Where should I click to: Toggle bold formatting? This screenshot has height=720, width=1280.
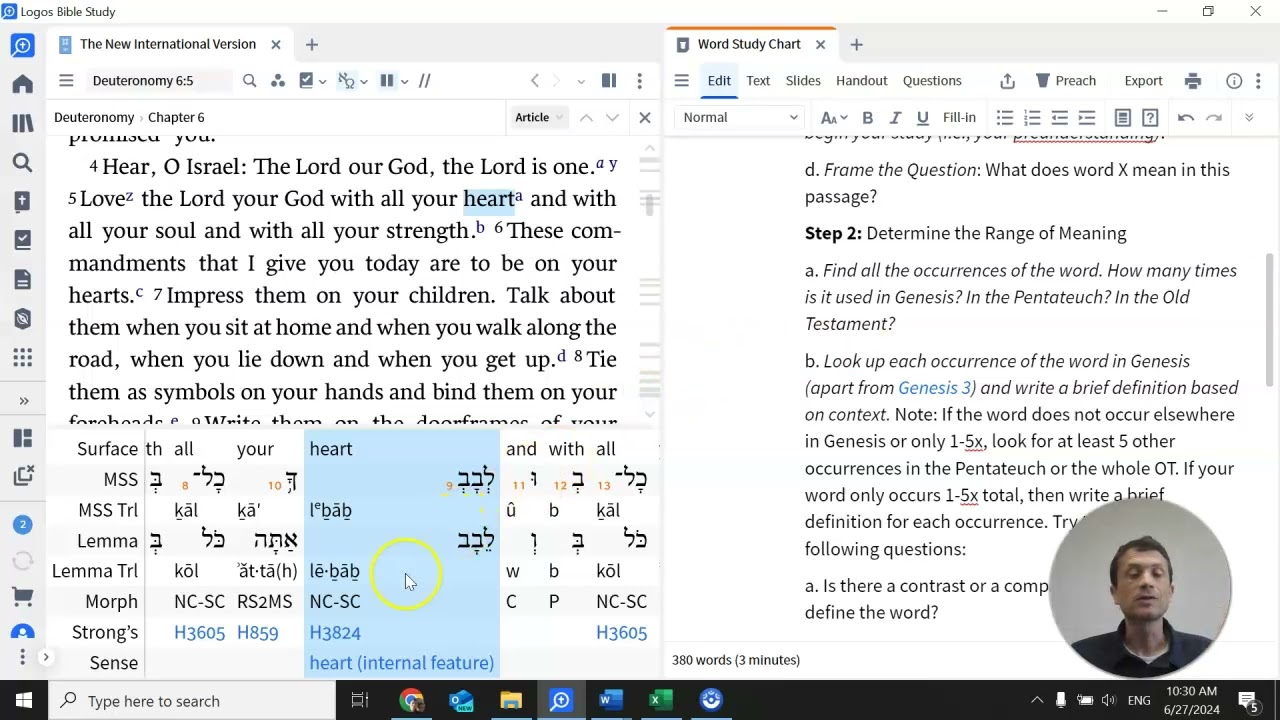click(868, 117)
